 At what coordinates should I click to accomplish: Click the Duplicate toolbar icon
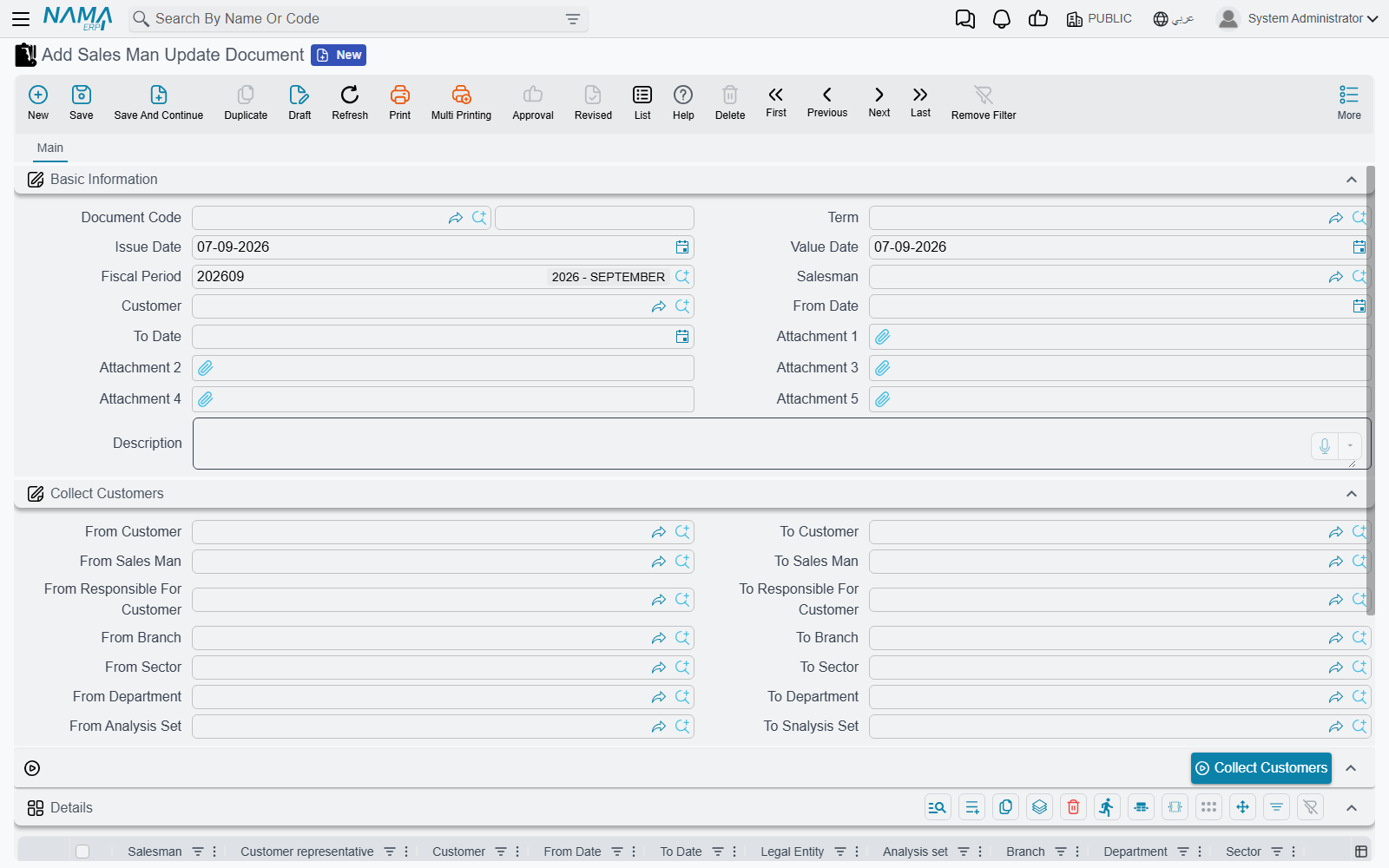[246, 102]
